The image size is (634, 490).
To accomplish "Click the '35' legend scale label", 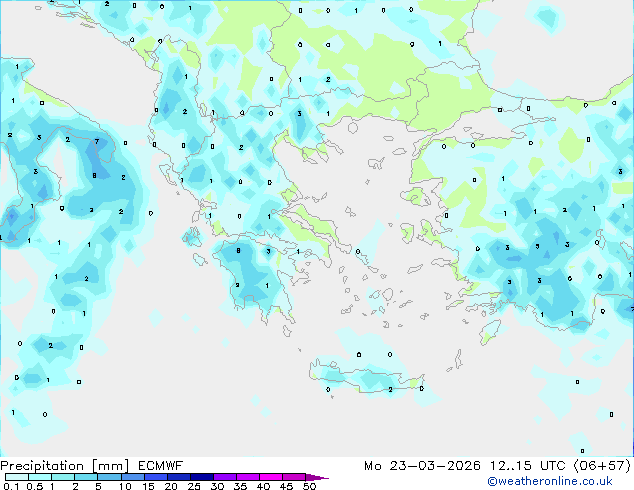I will tap(240, 486).
